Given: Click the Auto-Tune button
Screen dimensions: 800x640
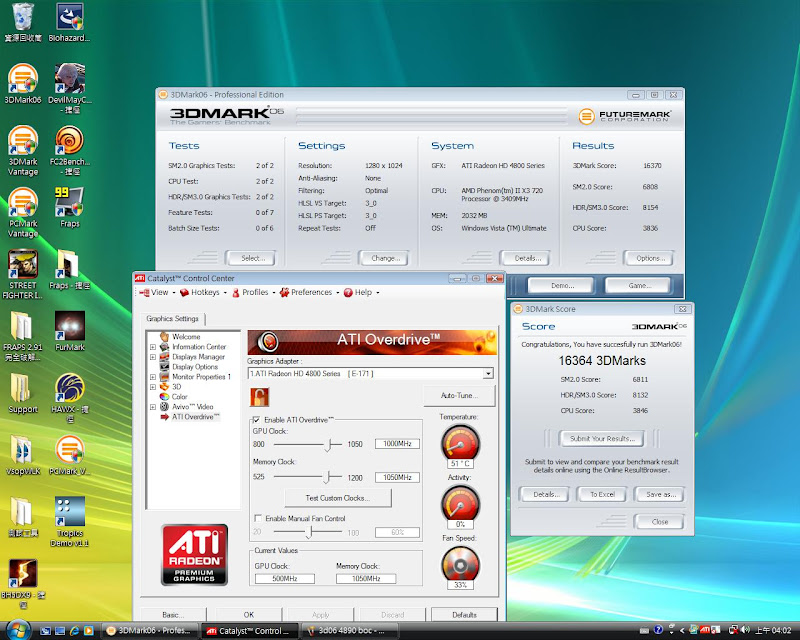Looking at the screenshot, I should (459, 396).
